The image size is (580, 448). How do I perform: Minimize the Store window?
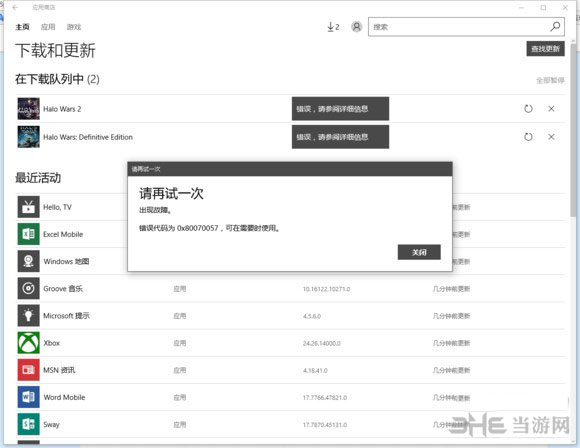(x=521, y=7)
